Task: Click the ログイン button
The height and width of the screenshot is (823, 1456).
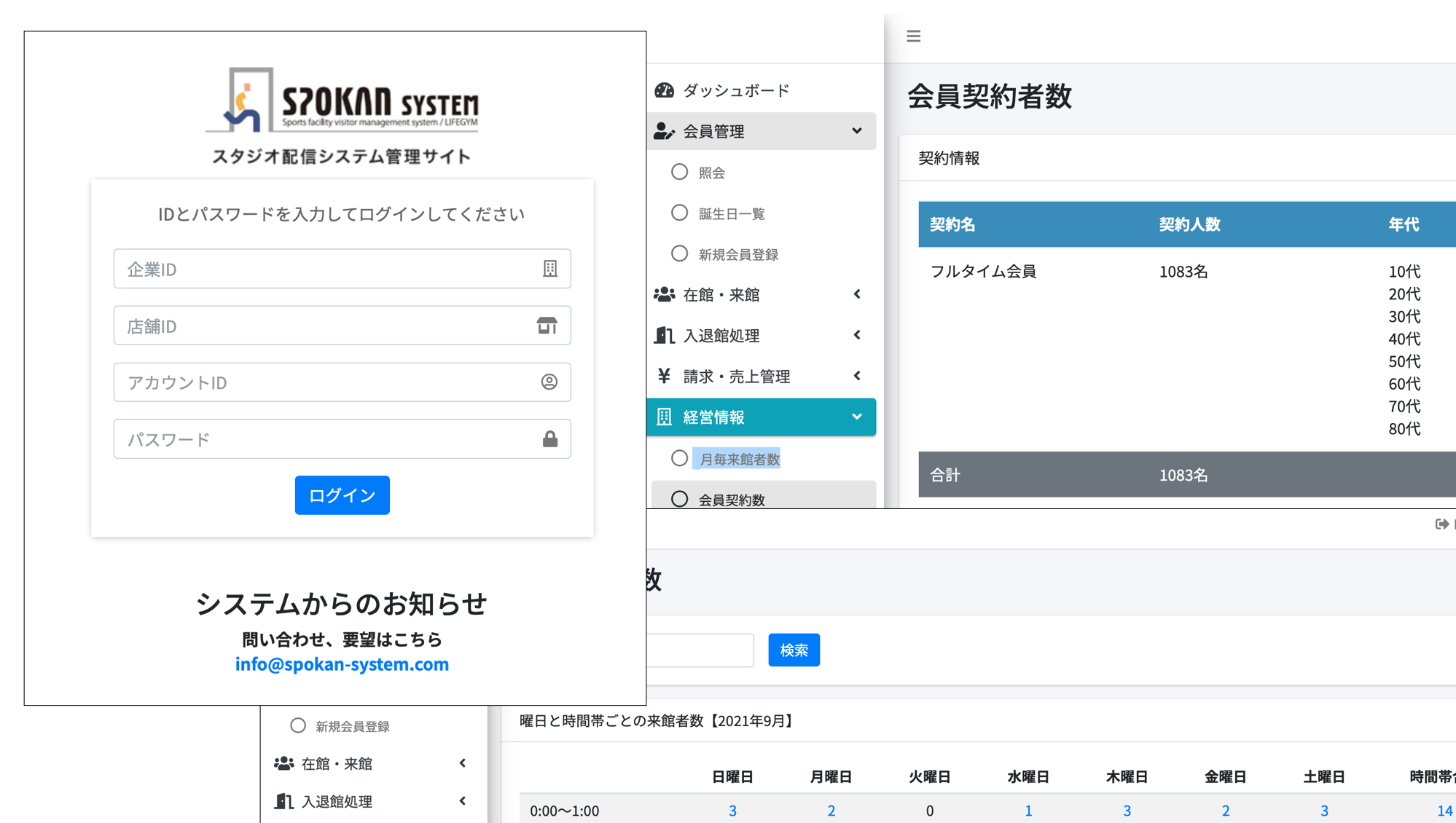Action: point(343,495)
